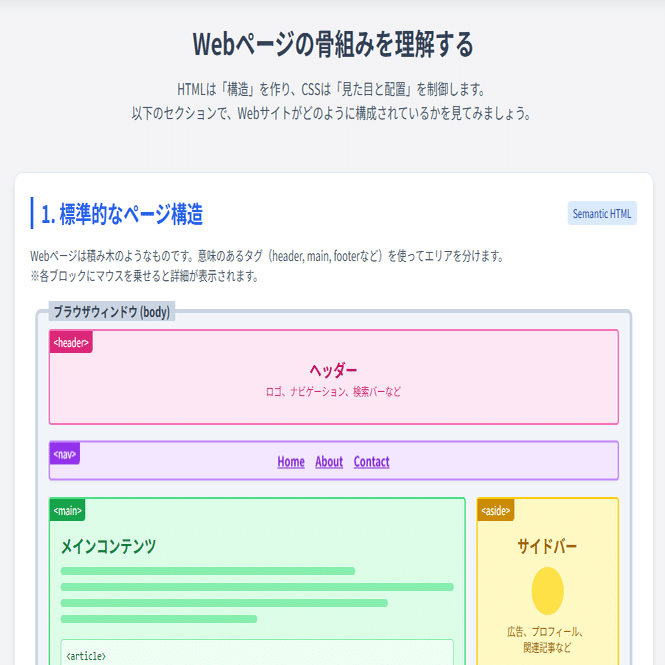
Task: Click the <nav> tag label
Action: [64, 454]
